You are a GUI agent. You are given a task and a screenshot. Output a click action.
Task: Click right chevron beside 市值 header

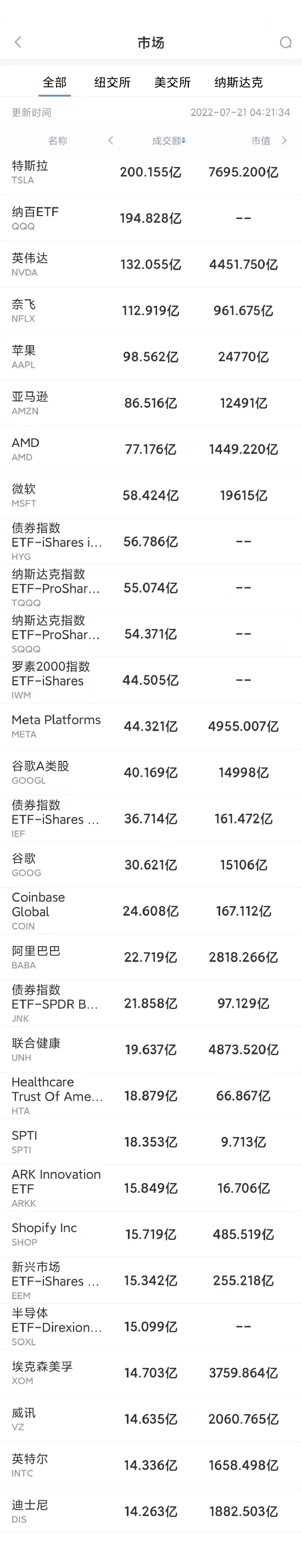click(284, 141)
